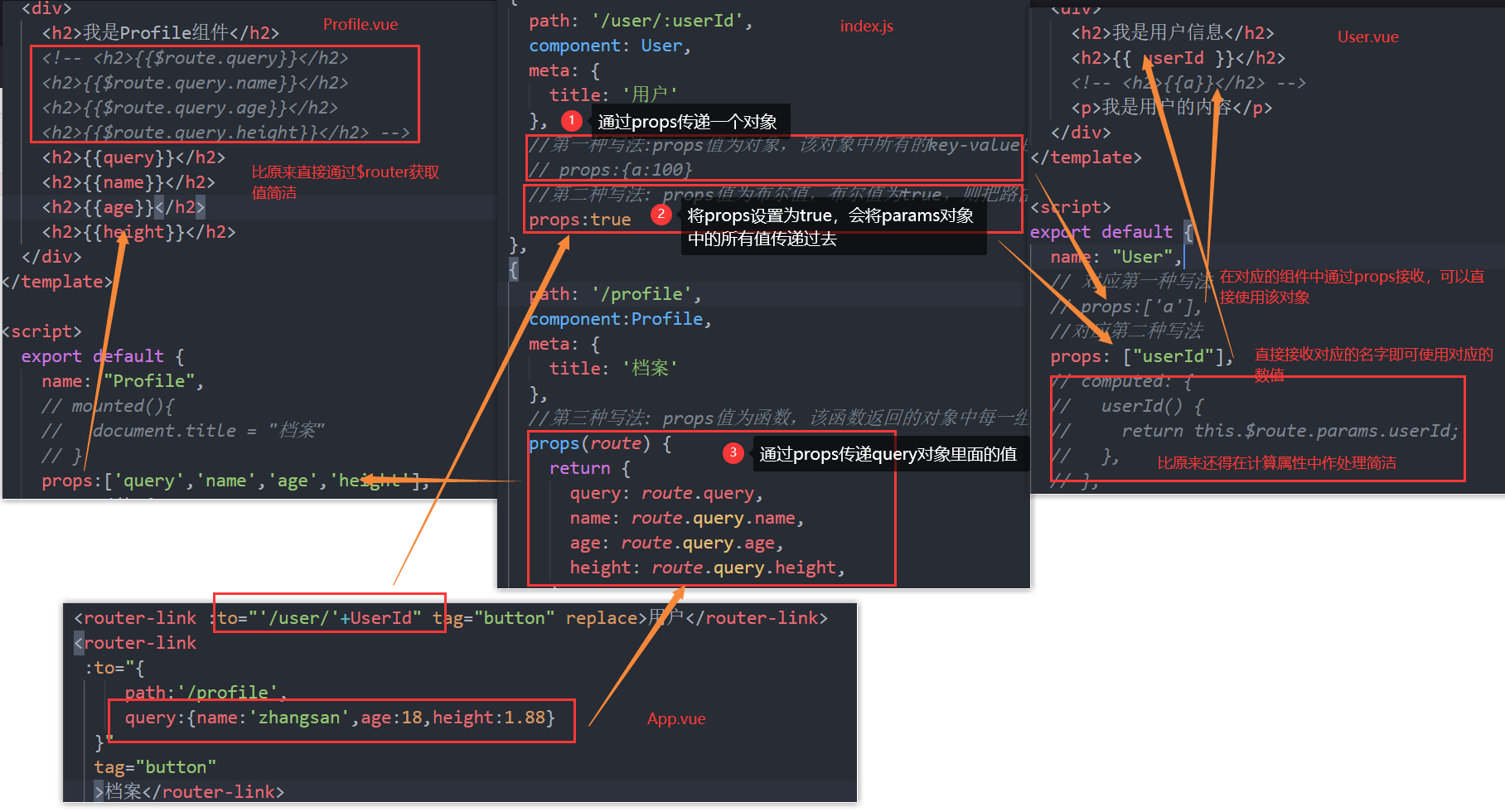Place cursor on '<h2>{{query}}</h2>' line

click(x=133, y=157)
